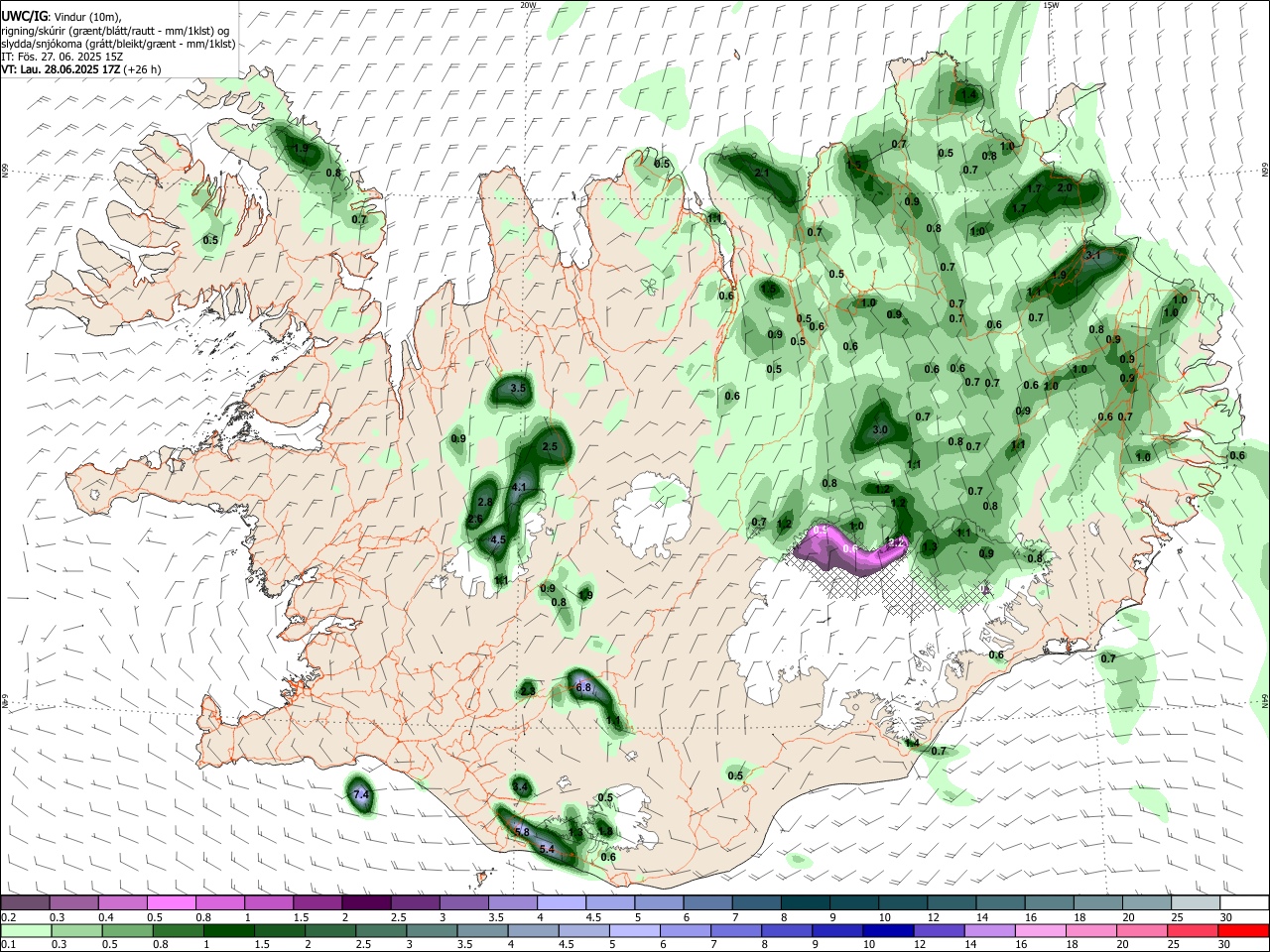Click the 5.4 value on south coast
This screenshot has height=952, width=1270.
pos(547,849)
